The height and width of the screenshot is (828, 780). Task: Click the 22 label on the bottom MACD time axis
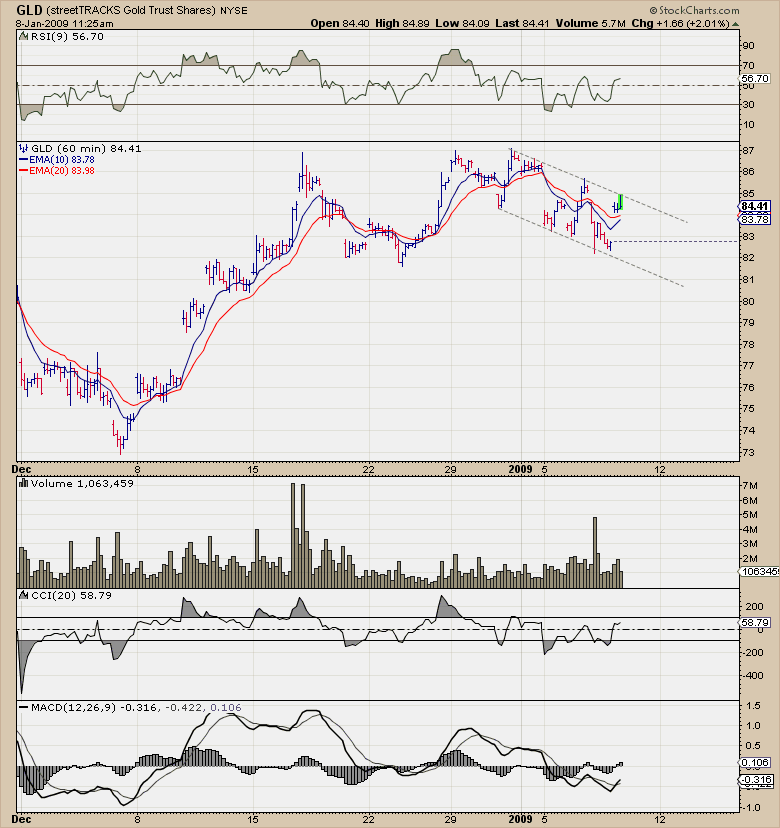click(368, 820)
